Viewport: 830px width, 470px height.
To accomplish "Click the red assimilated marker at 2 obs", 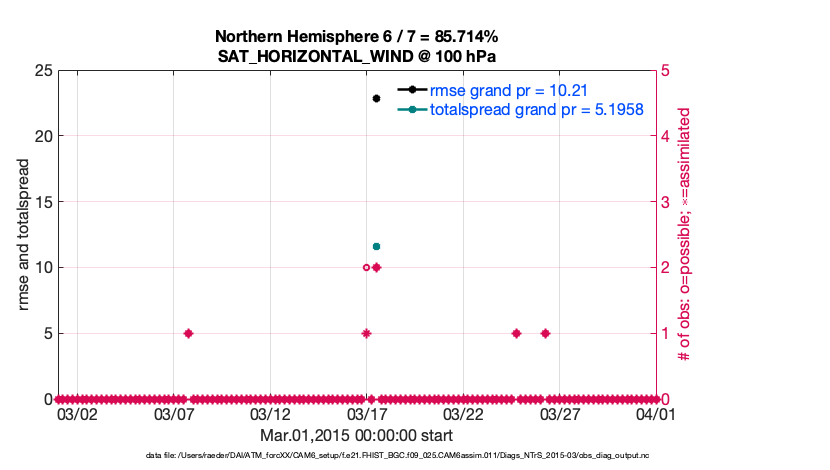I will (x=377, y=267).
